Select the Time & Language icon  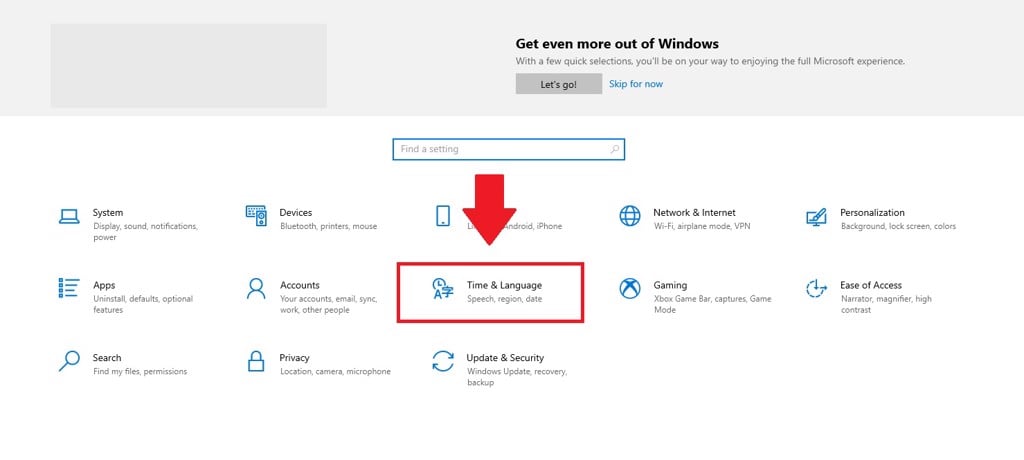(x=443, y=288)
